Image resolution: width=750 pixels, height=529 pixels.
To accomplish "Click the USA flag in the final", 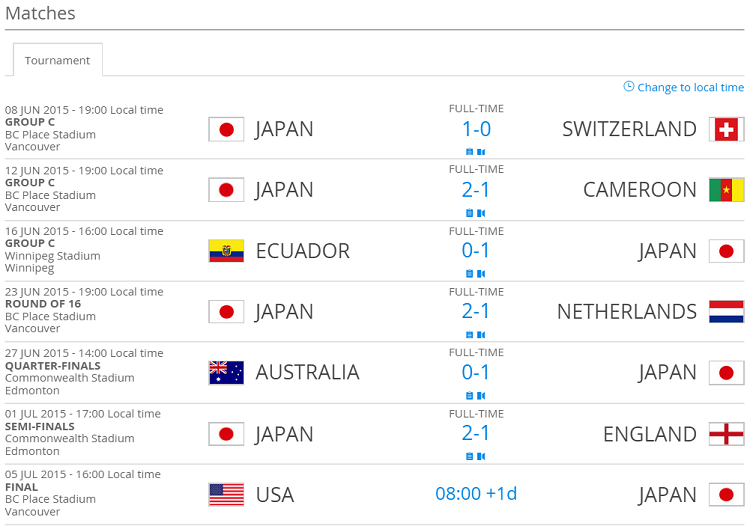I will point(226,495).
